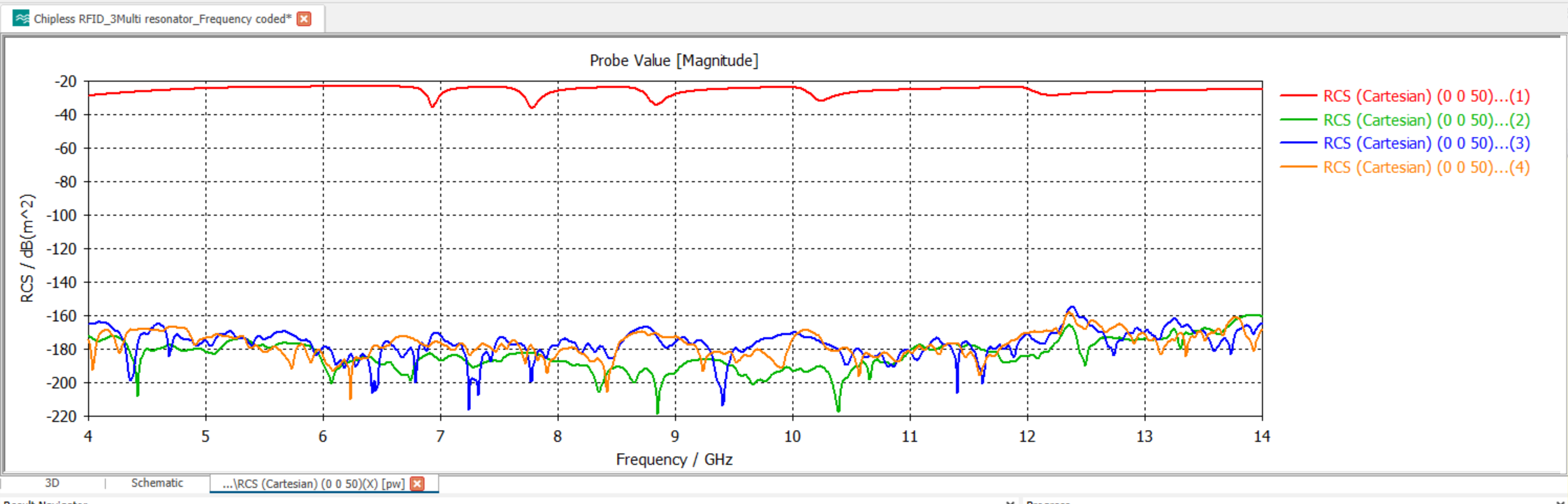Click the Frequency / GHz axis label
The width and height of the screenshot is (1568, 504).
click(674, 459)
